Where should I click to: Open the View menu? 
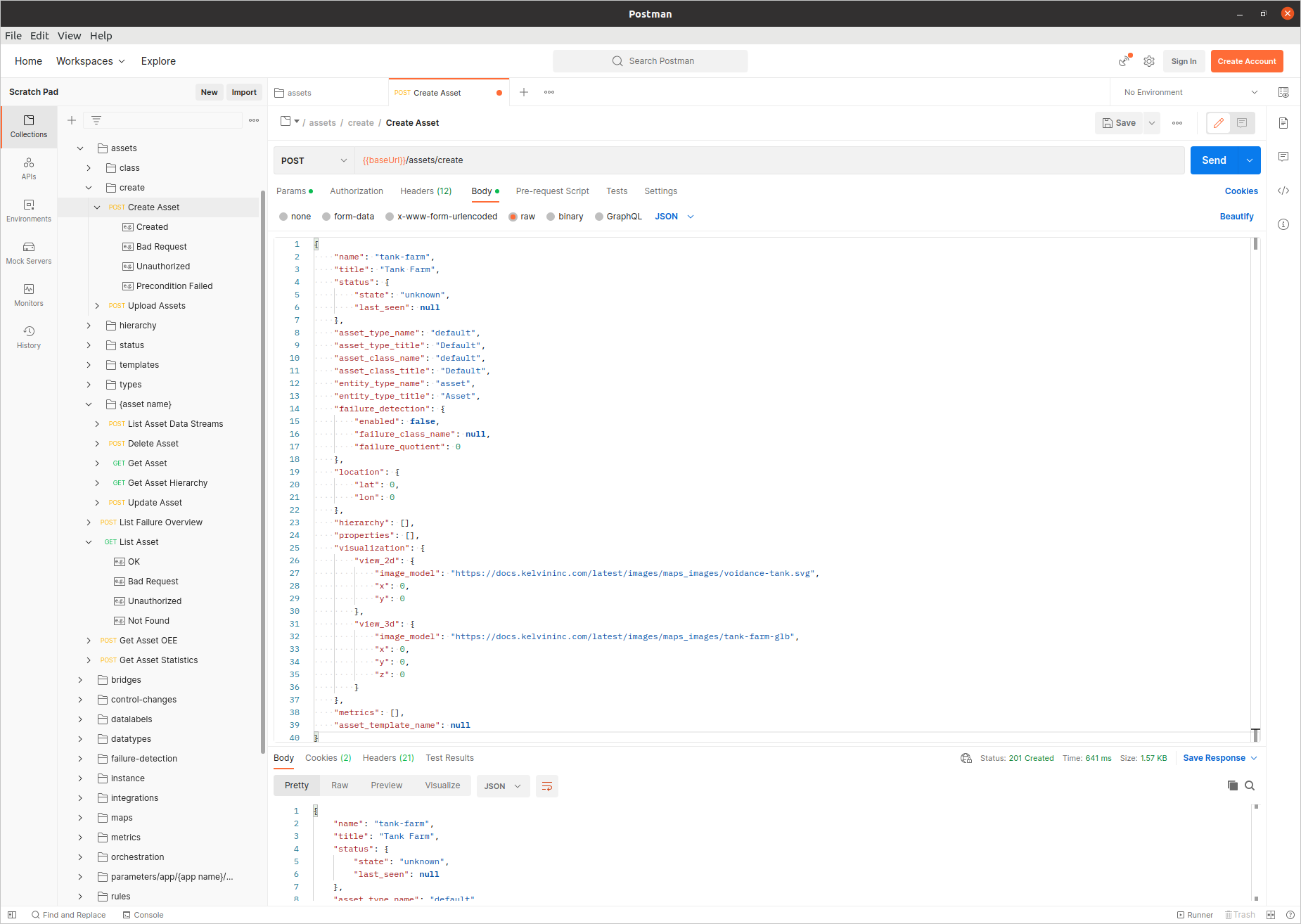[x=69, y=36]
